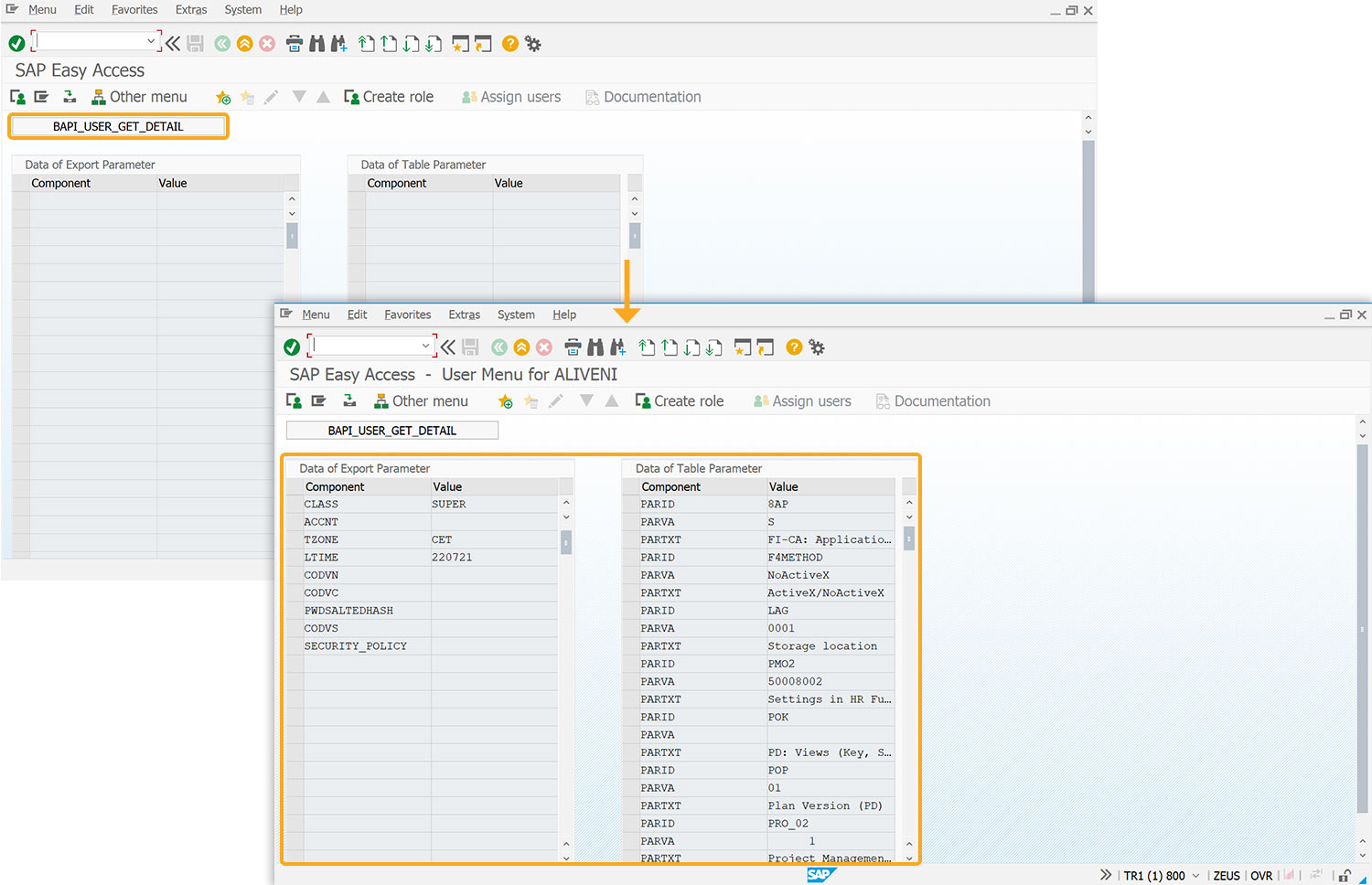Click orange Exit icon in back window
The image size is (1372, 885).
click(x=244, y=44)
